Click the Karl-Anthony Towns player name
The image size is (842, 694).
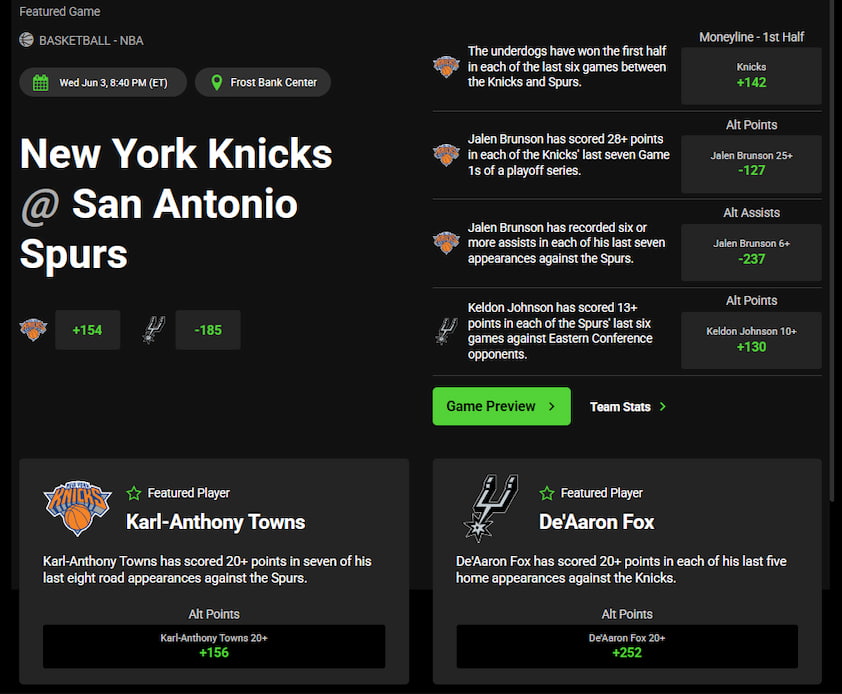point(215,522)
